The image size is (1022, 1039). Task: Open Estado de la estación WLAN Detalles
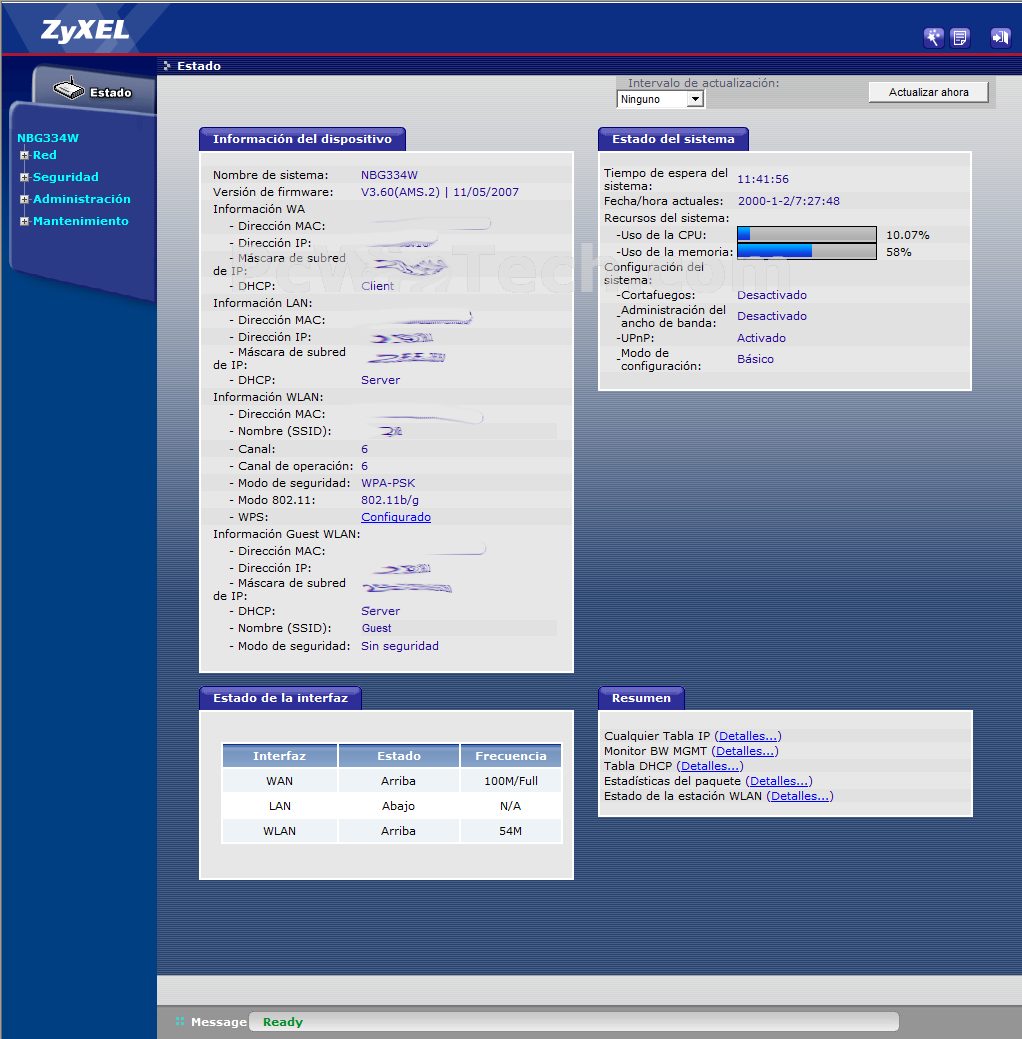(800, 796)
